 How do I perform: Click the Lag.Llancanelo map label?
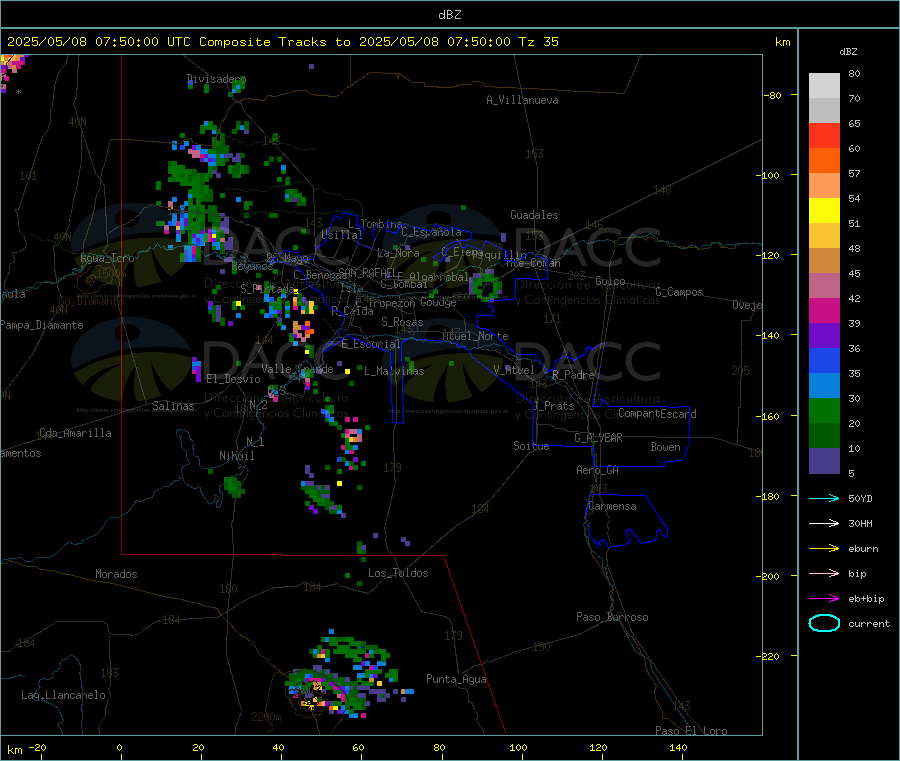coord(64,696)
